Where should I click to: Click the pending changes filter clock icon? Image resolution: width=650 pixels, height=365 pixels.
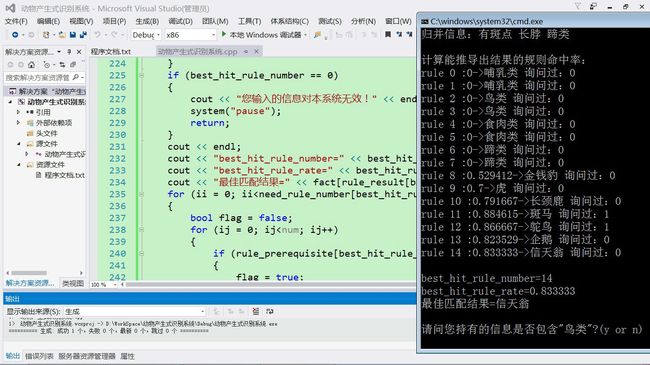tap(46, 65)
